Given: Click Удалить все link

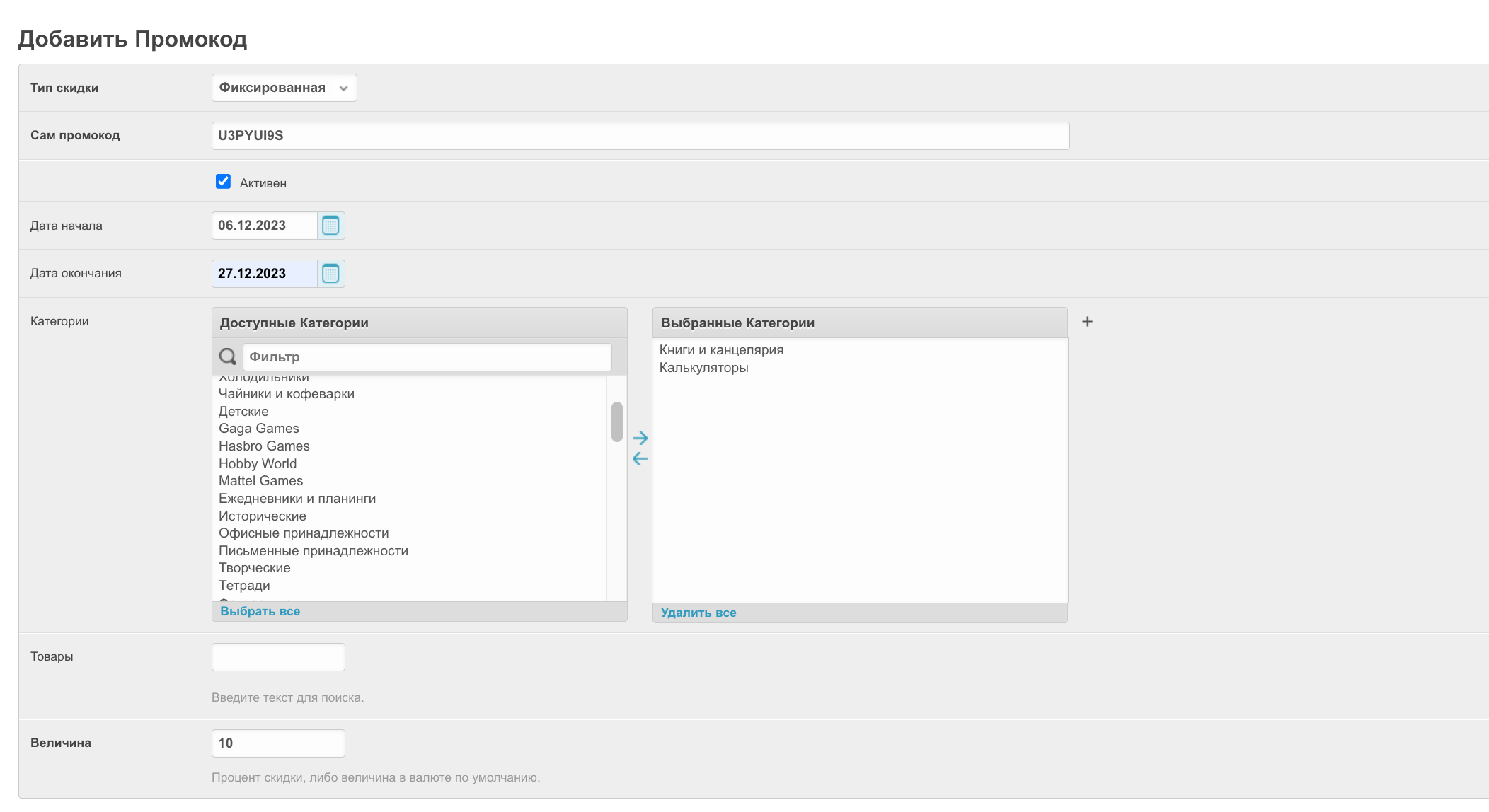Looking at the screenshot, I should (698, 613).
